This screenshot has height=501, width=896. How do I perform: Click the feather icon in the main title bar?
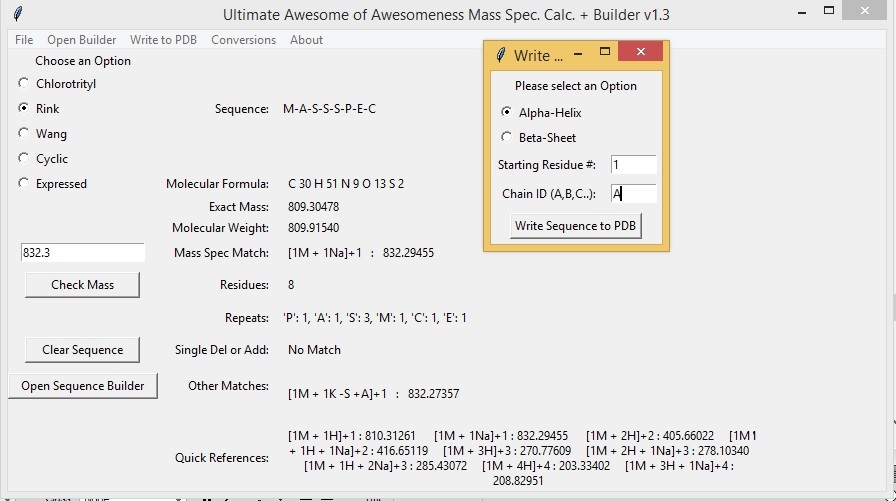click(x=18, y=15)
